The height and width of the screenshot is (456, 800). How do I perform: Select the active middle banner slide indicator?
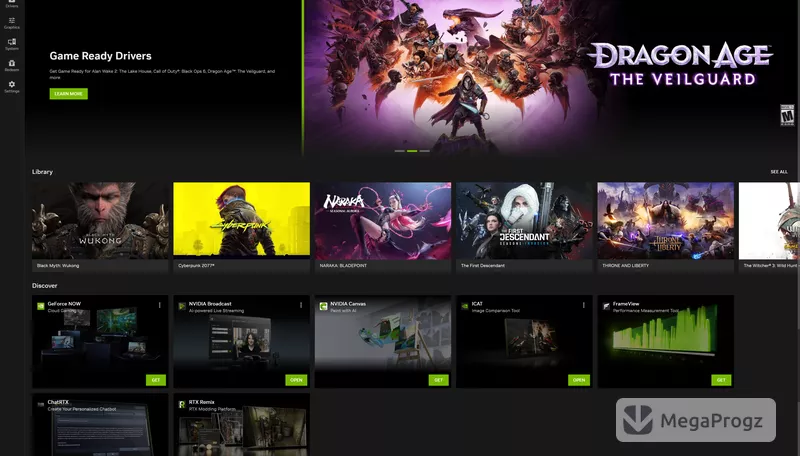412,151
